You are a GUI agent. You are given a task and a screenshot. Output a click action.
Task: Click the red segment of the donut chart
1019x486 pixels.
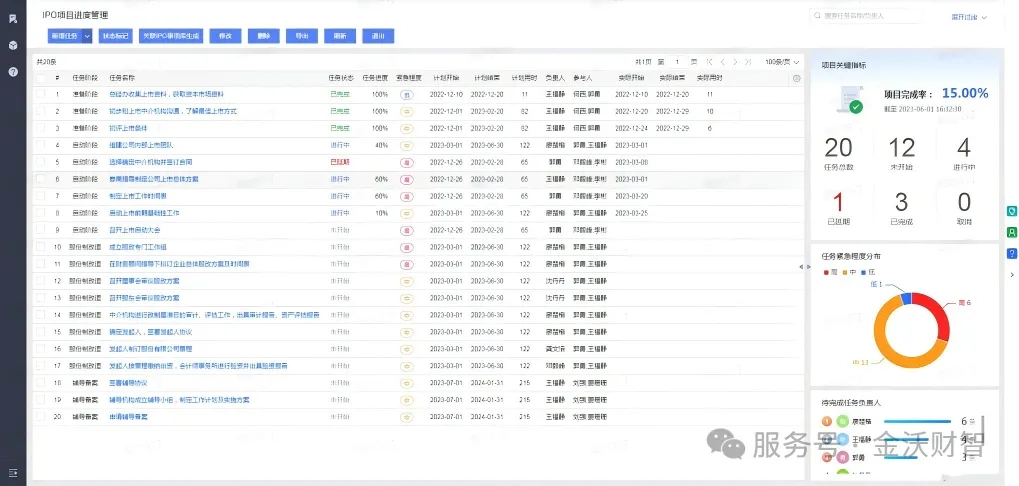[937, 311]
